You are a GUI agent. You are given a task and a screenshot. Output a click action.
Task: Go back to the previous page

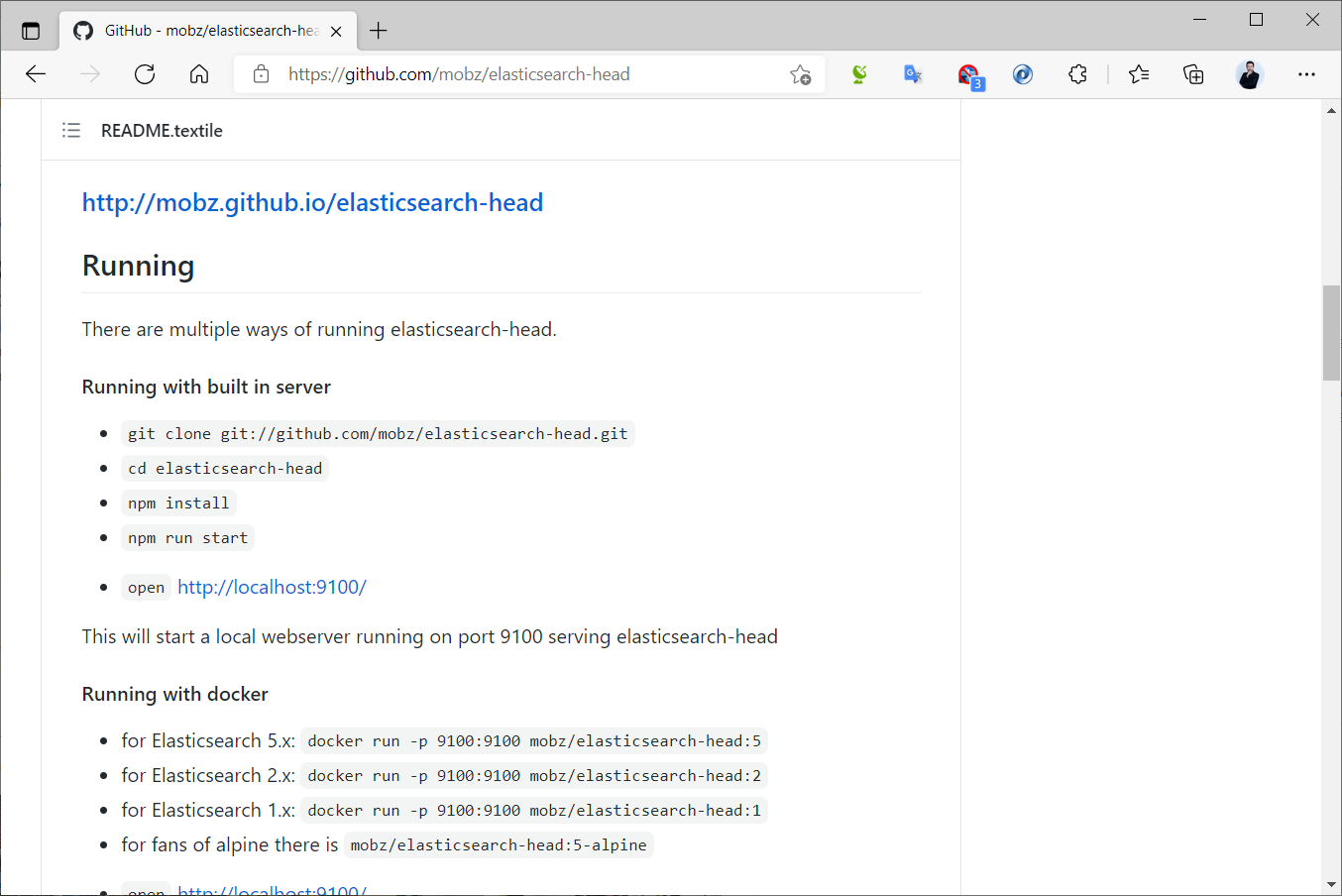click(36, 74)
